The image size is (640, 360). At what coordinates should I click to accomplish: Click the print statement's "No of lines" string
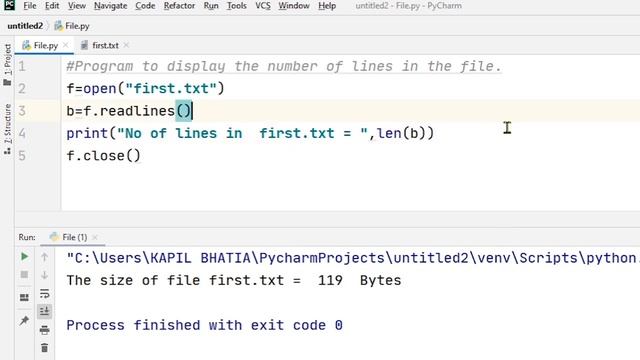[242, 133]
